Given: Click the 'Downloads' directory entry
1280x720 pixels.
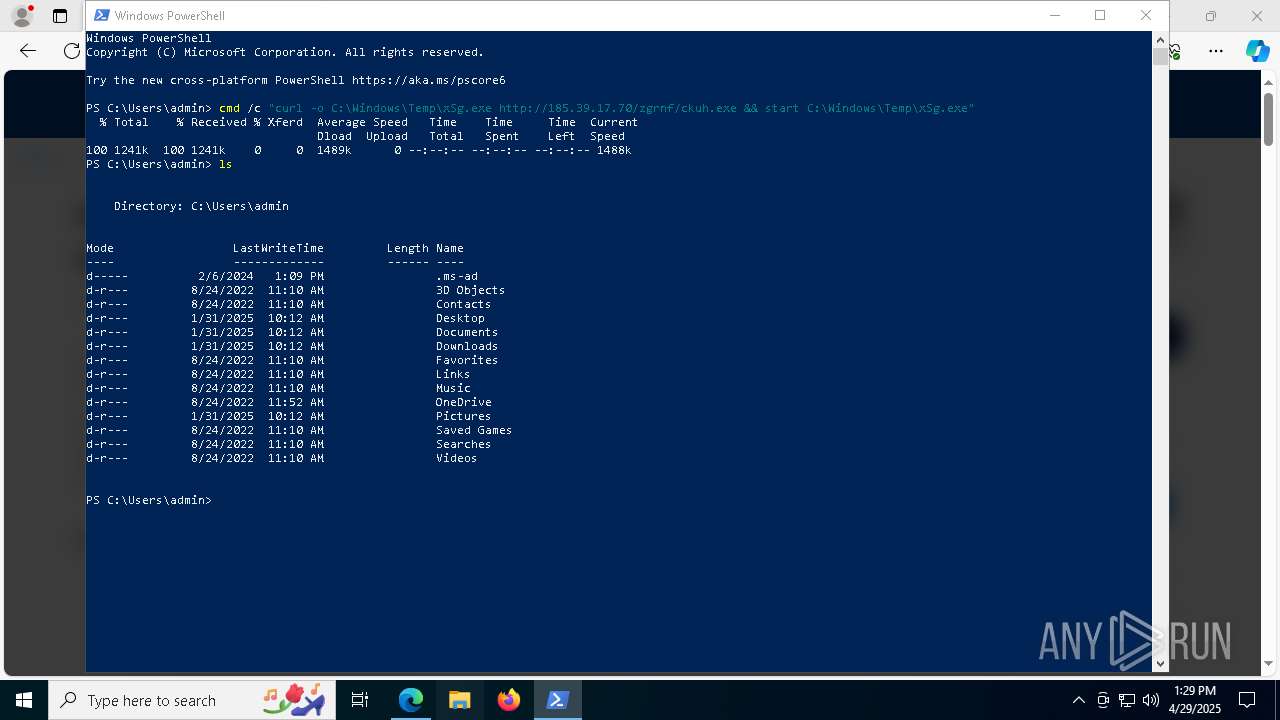Looking at the screenshot, I should 466,346.
